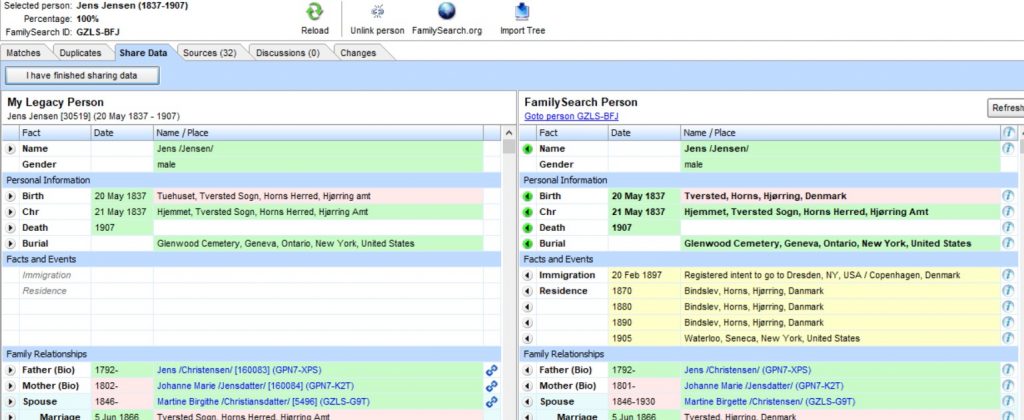Click info icon on FamilySearch Spouse row

click(x=1008, y=402)
